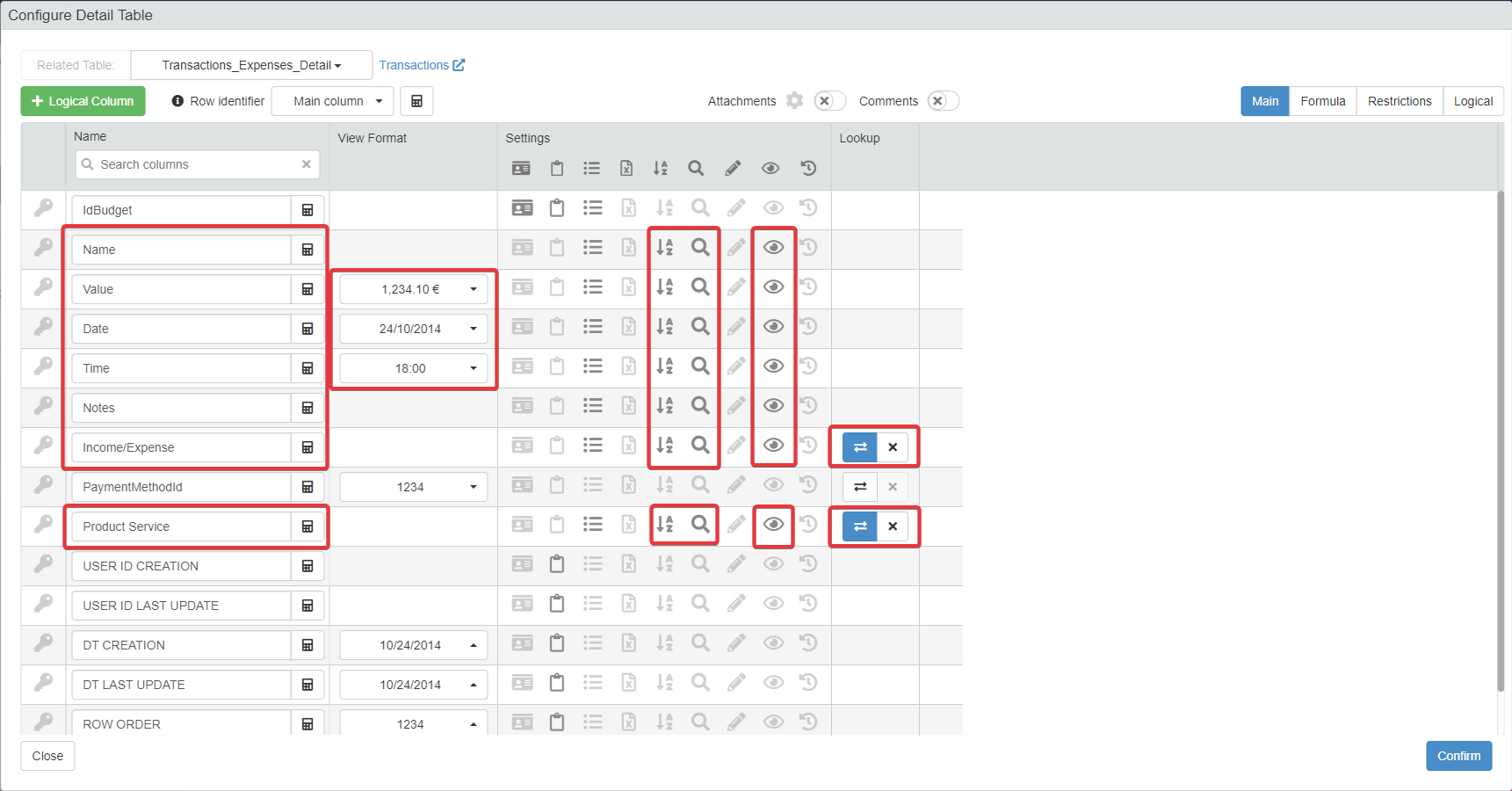Switch to the Formula tab
The height and width of the screenshot is (791, 1512).
[1322, 101]
